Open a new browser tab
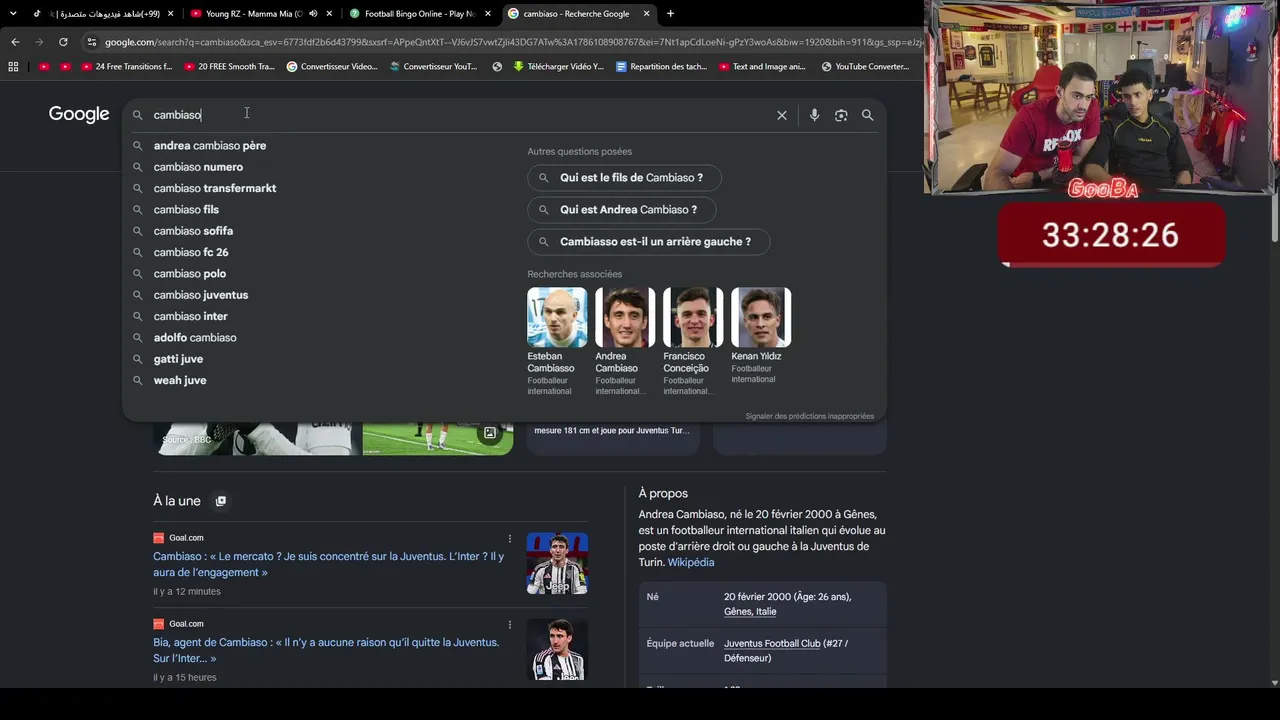 [670, 14]
